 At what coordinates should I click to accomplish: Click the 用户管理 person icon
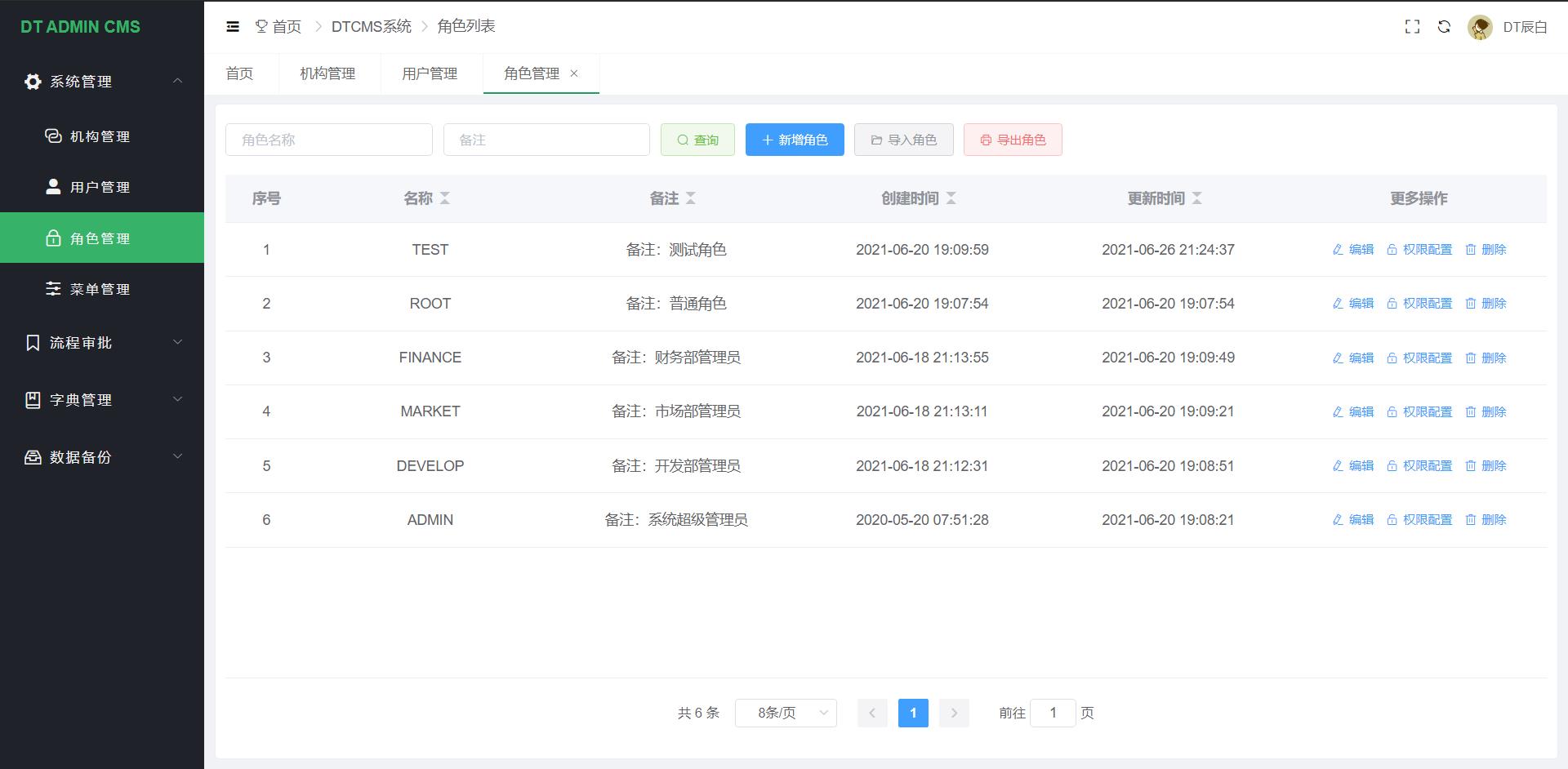(53, 186)
